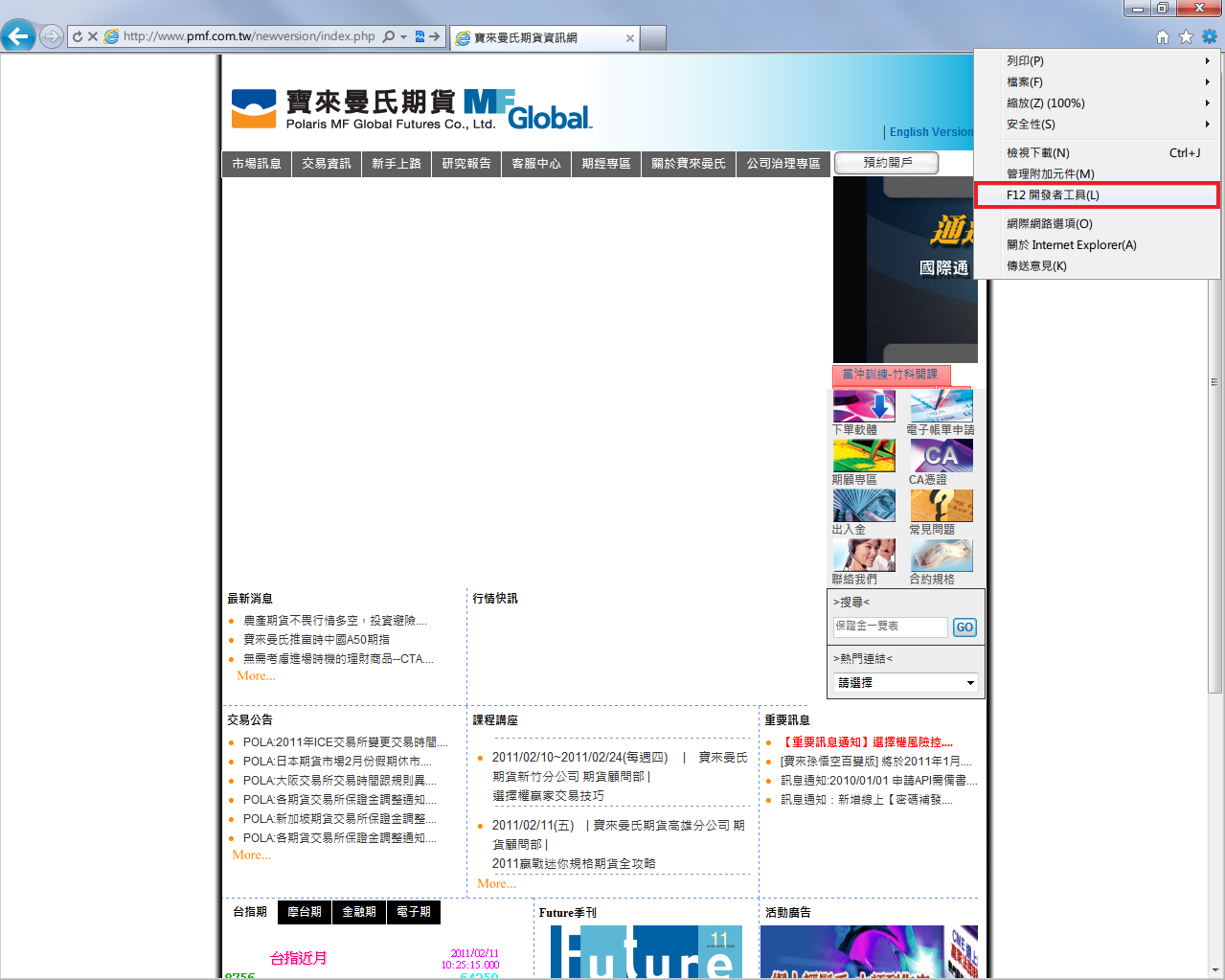Click the 下單軟體 download icon
This screenshot has height=980, width=1225.
click(864, 406)
